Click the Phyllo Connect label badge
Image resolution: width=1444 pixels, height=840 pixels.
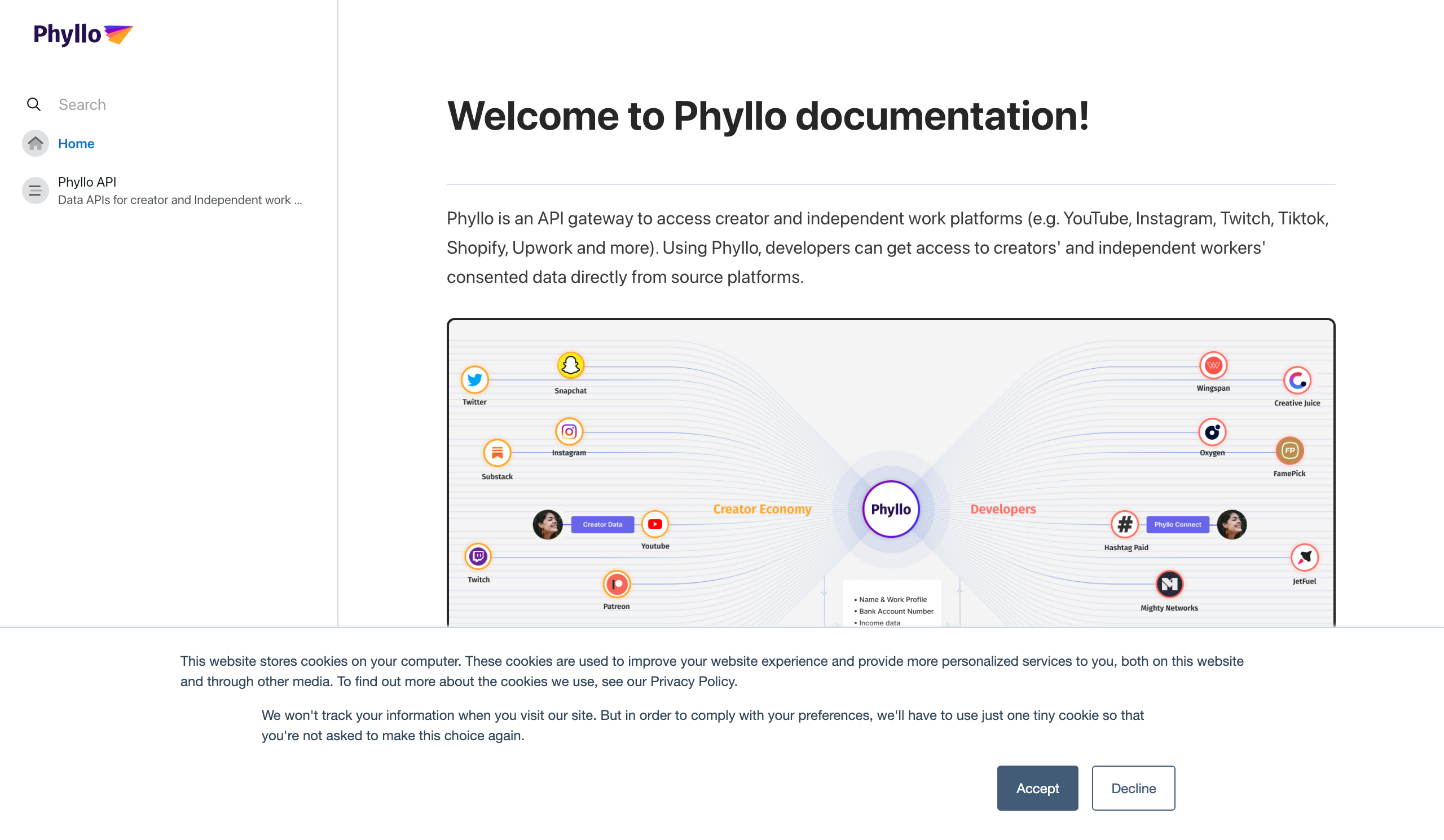[x=1178, y=524]
